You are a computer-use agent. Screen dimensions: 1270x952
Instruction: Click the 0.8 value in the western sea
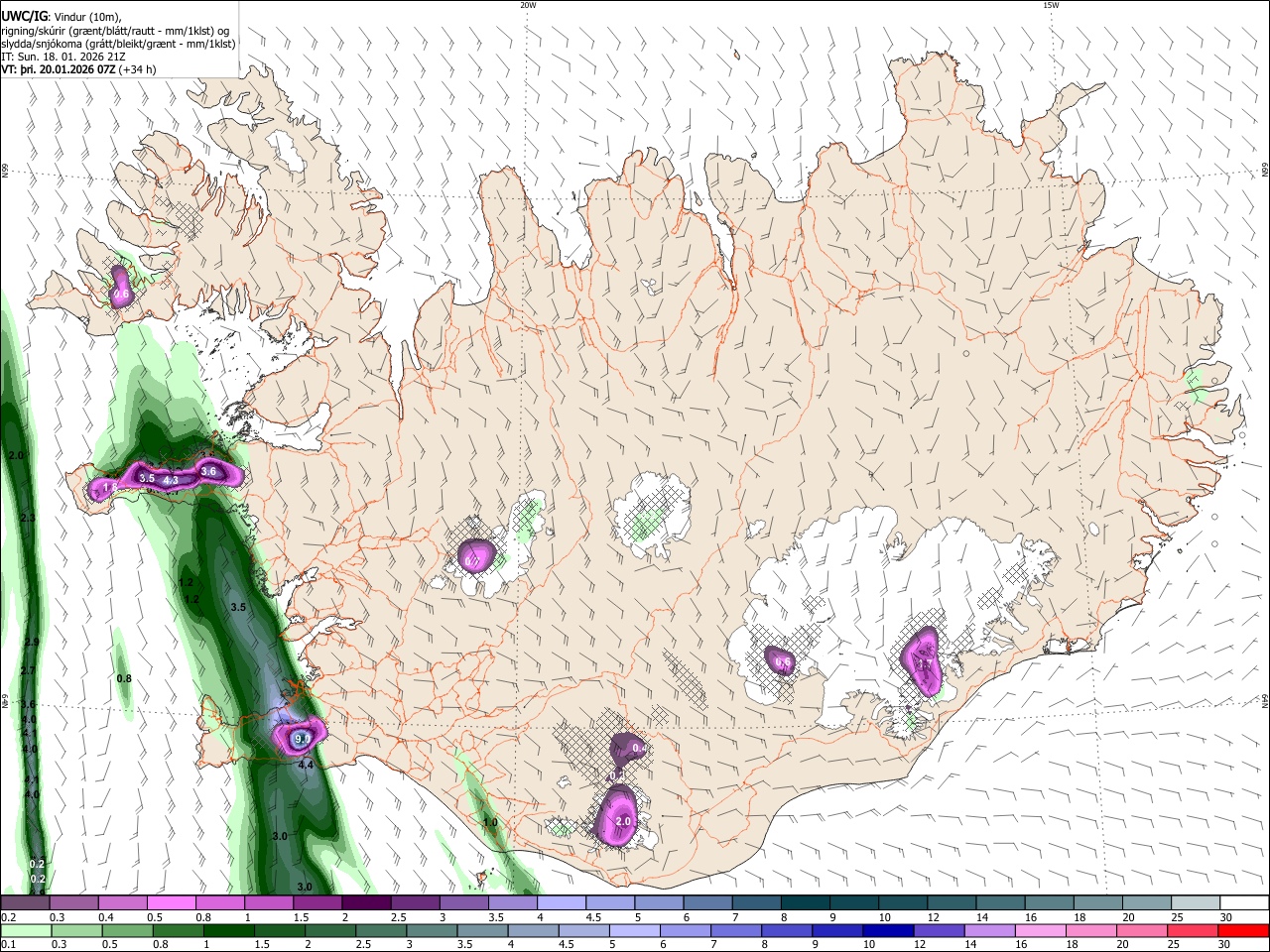click(124, 679)
